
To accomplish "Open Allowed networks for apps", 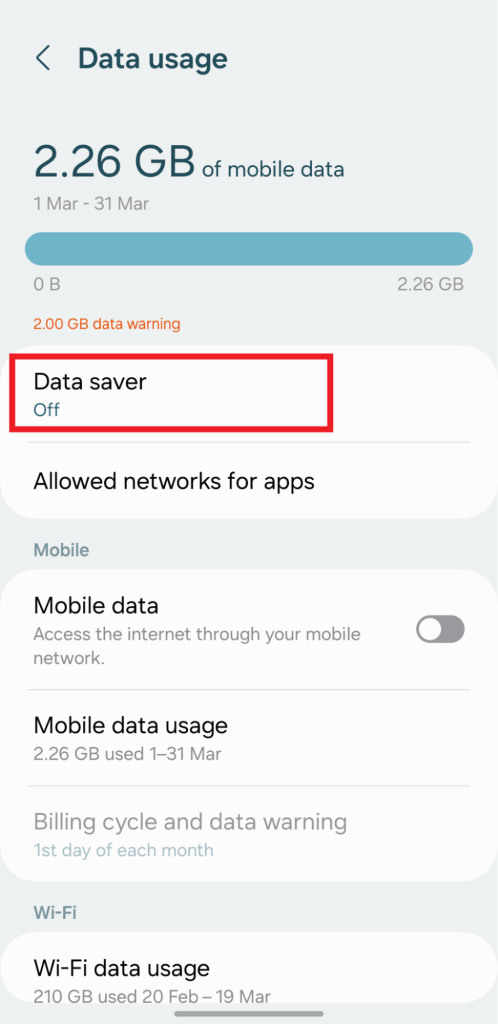I will click(x=249, y=481).
